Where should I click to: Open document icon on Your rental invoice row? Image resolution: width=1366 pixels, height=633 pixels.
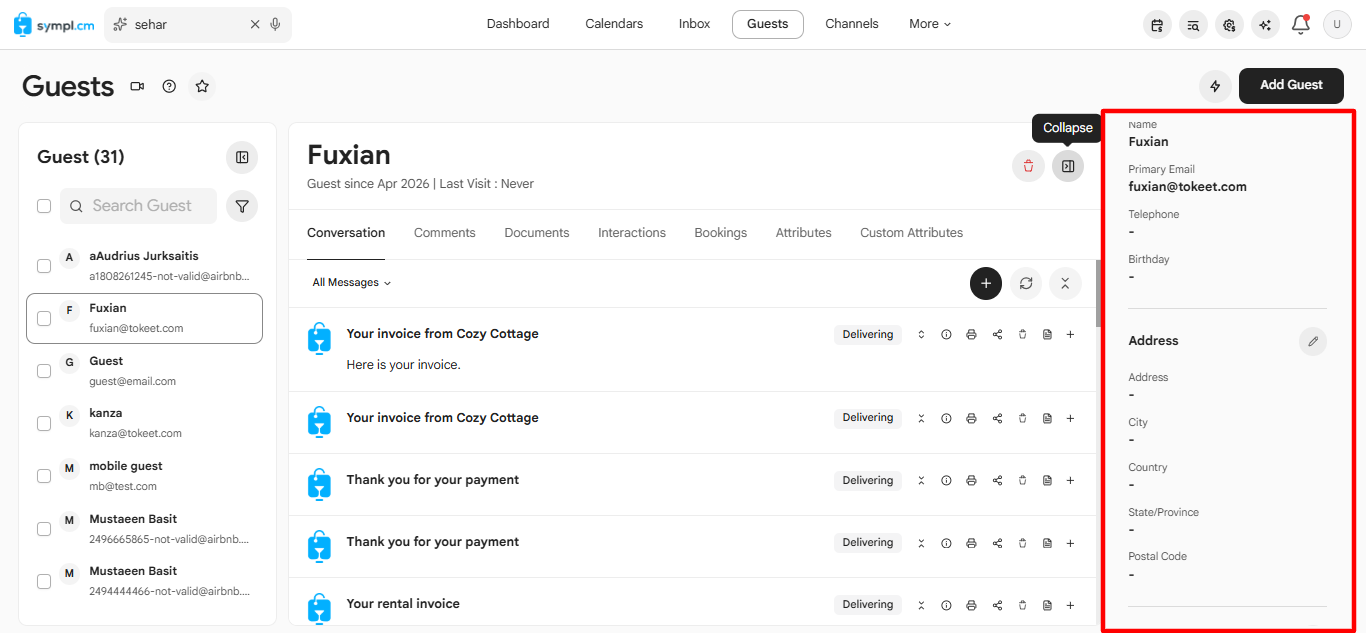1047,605
